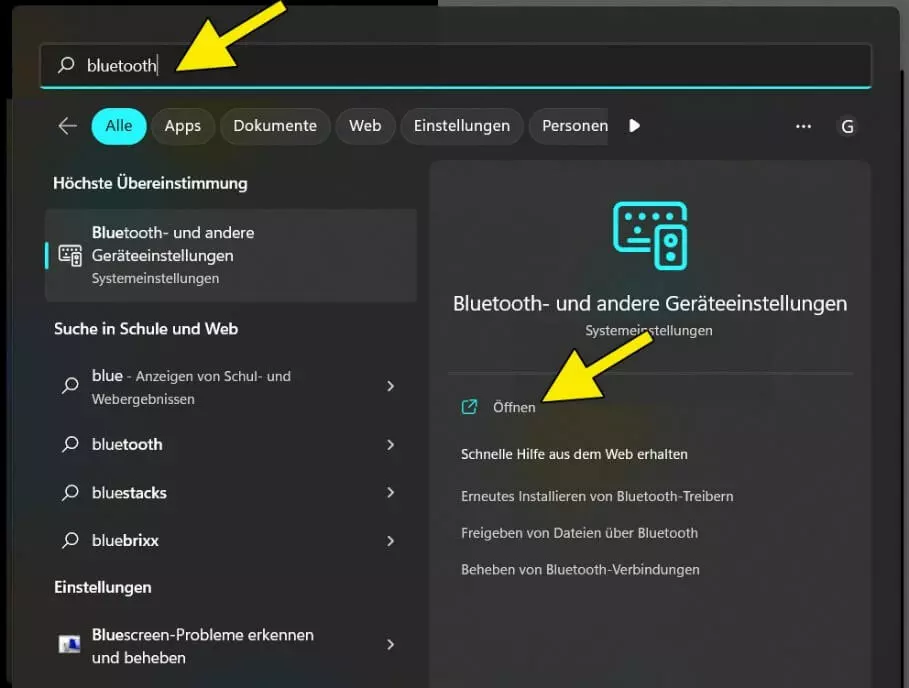Click Beheben von Bluetooth-Verbindungen link
This screenshot has width=909, height=688.
point(580,570)
